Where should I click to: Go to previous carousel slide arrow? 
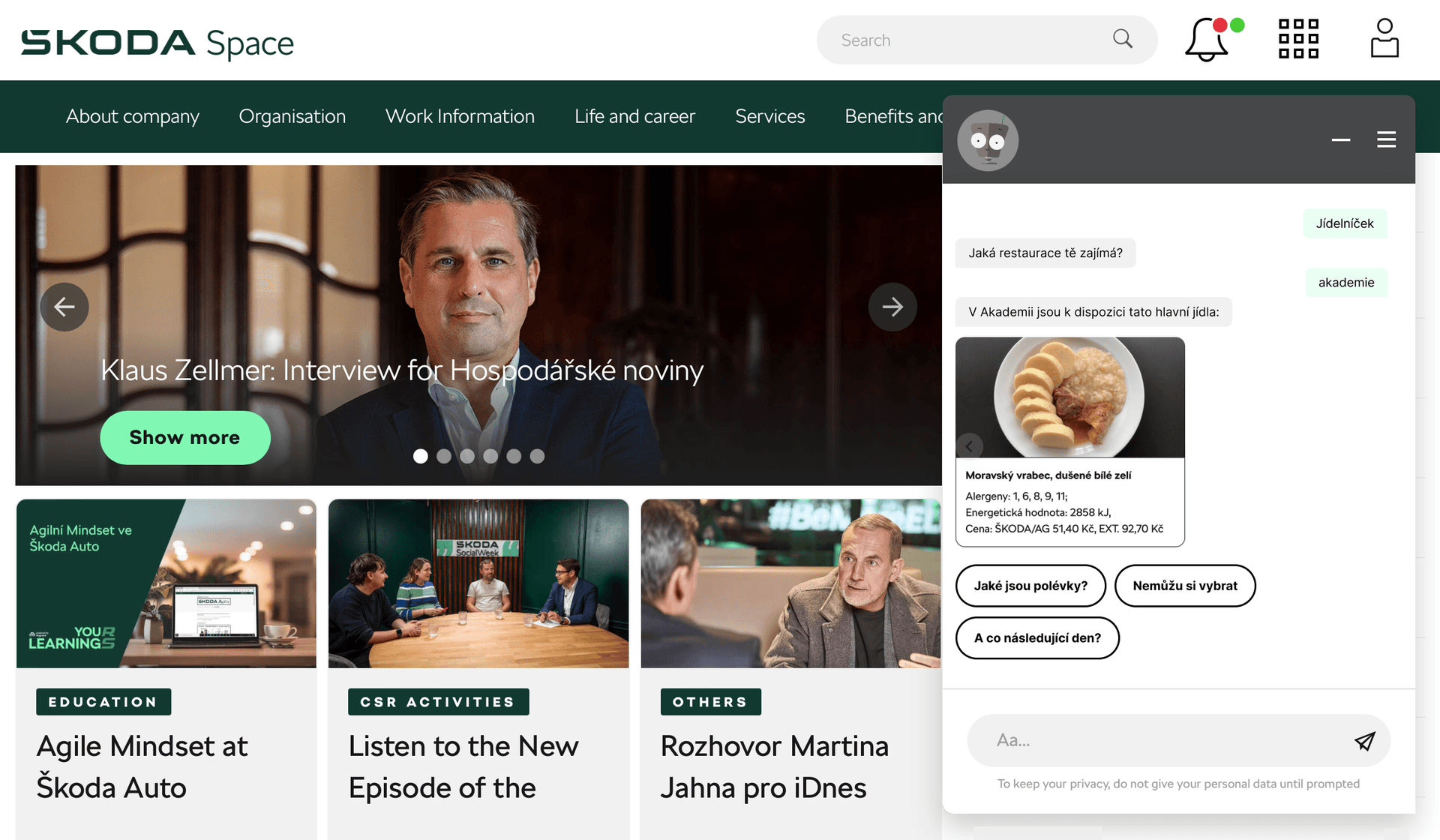64,307
